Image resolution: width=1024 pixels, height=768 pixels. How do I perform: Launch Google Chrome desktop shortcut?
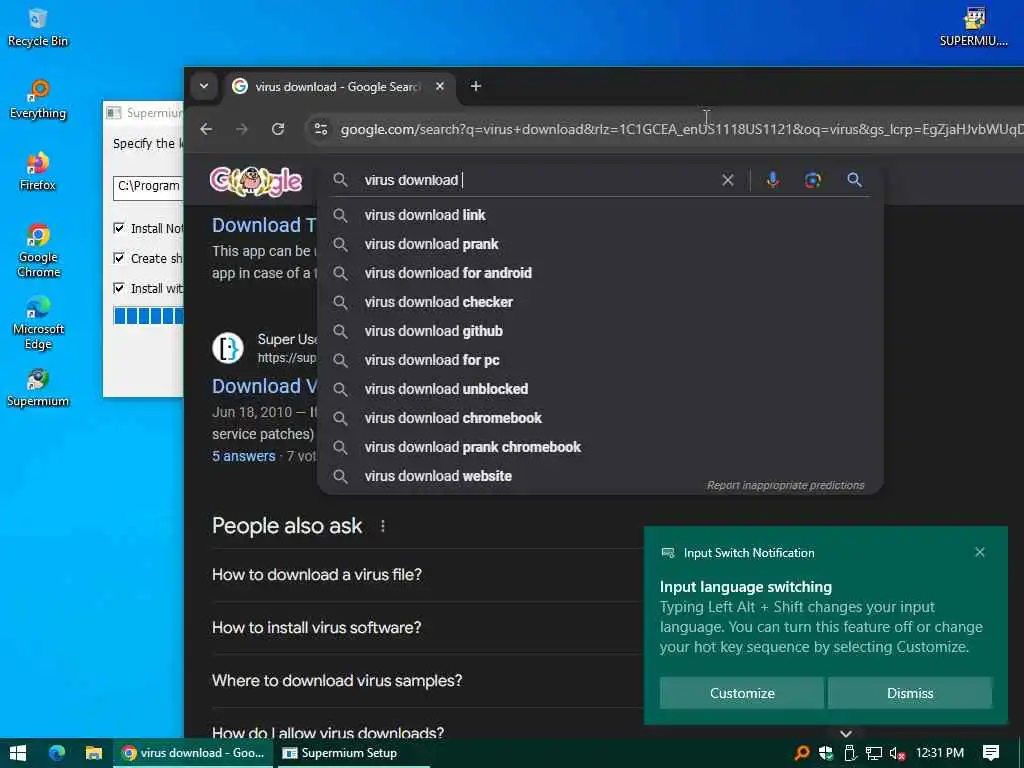[x=38, y=251]
